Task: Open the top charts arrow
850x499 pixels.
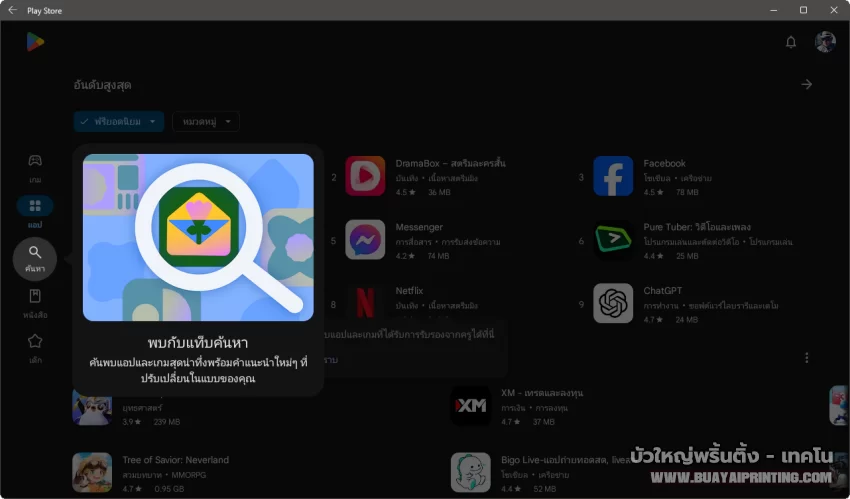Action: (806, 85)
